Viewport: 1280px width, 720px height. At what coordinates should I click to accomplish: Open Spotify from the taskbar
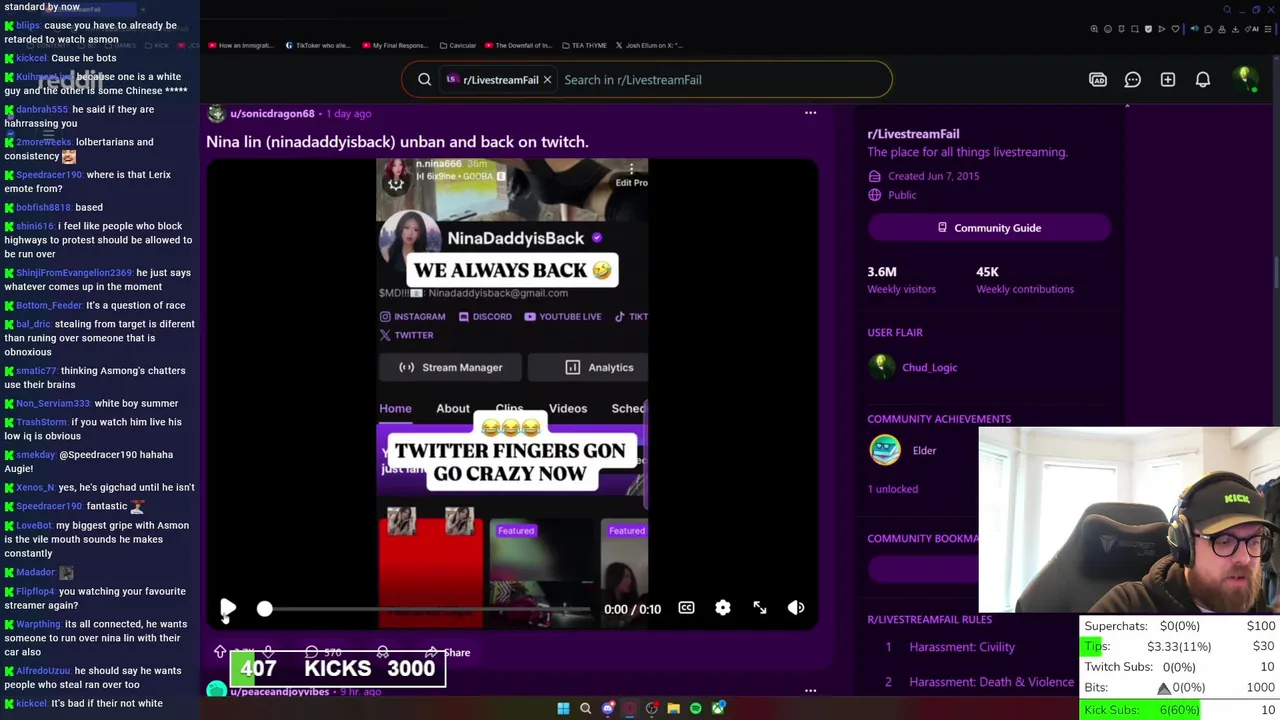click(696, 708)
